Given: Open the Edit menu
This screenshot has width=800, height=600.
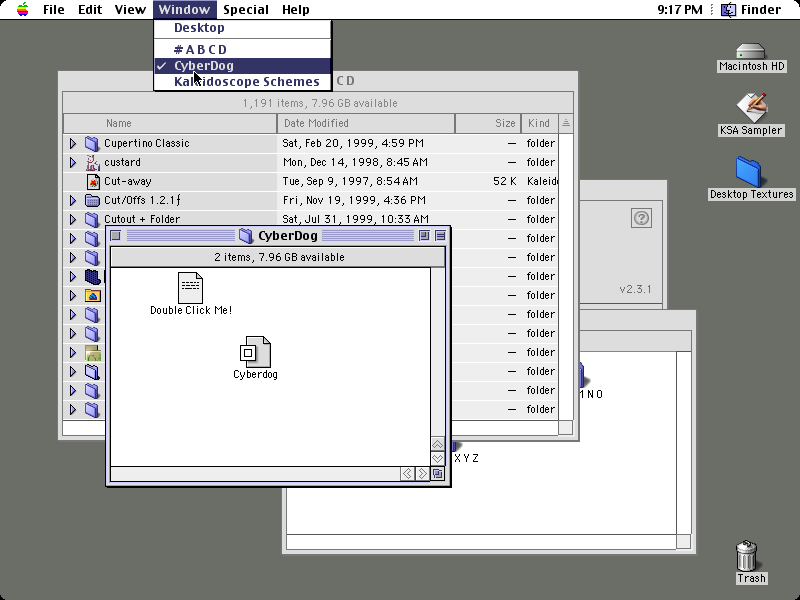Looking at the screenshot, I should pos(90,9).
